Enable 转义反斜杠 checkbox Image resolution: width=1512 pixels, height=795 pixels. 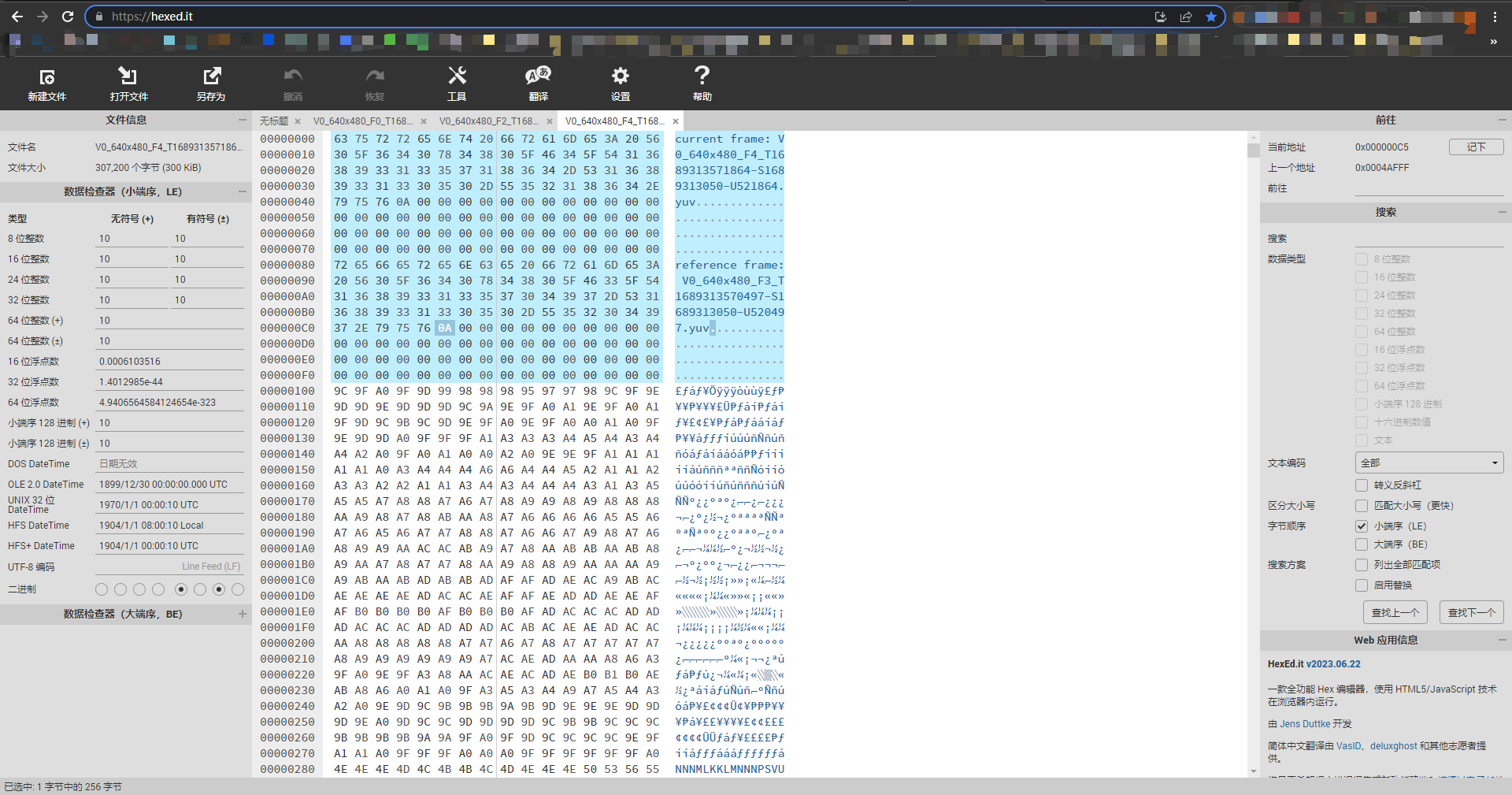(x=1362, y=485)
